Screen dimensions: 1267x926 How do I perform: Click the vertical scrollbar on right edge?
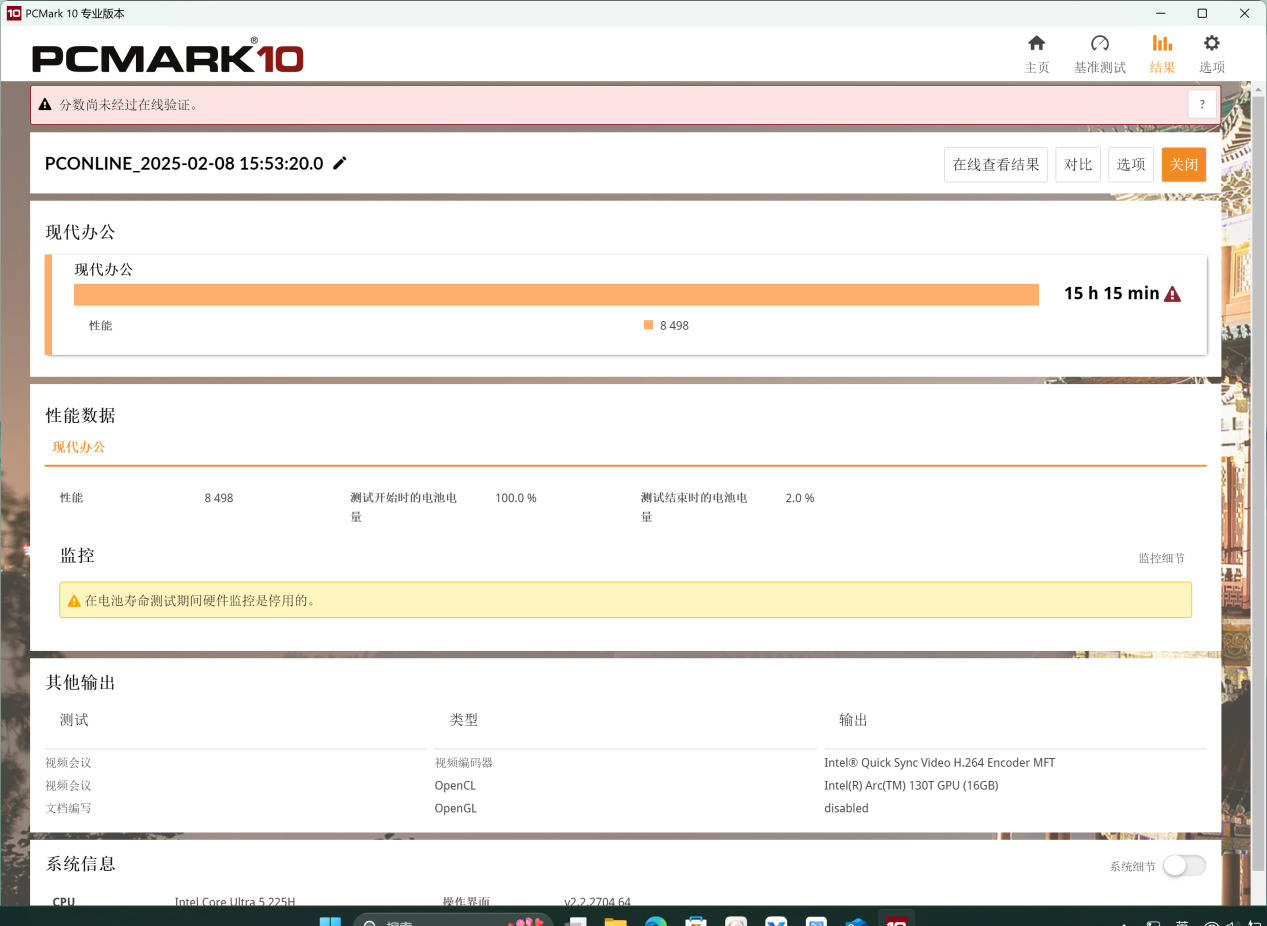click(1260, 400)
